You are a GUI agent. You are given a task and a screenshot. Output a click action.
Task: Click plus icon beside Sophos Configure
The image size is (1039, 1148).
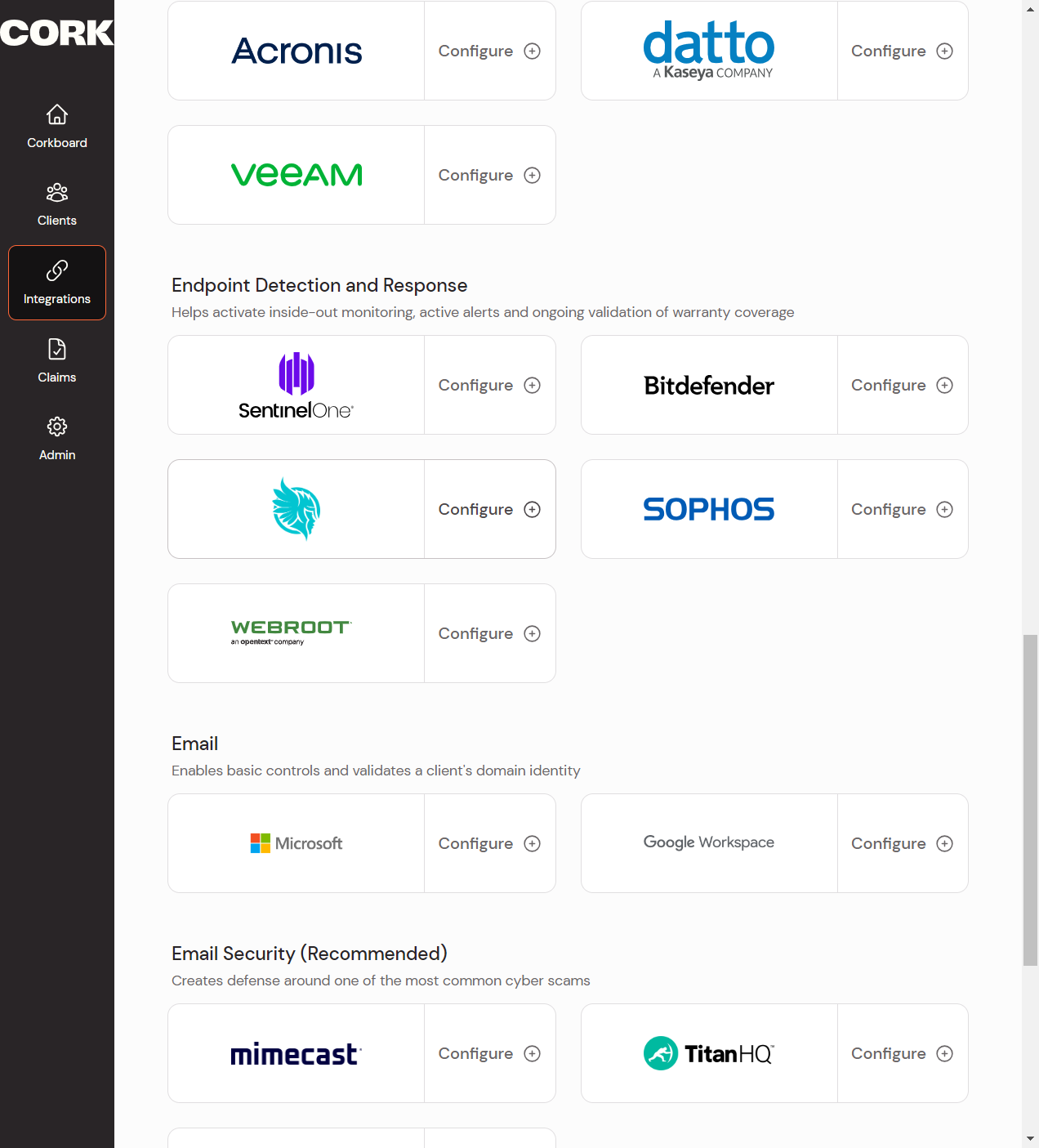pos(945,509)
